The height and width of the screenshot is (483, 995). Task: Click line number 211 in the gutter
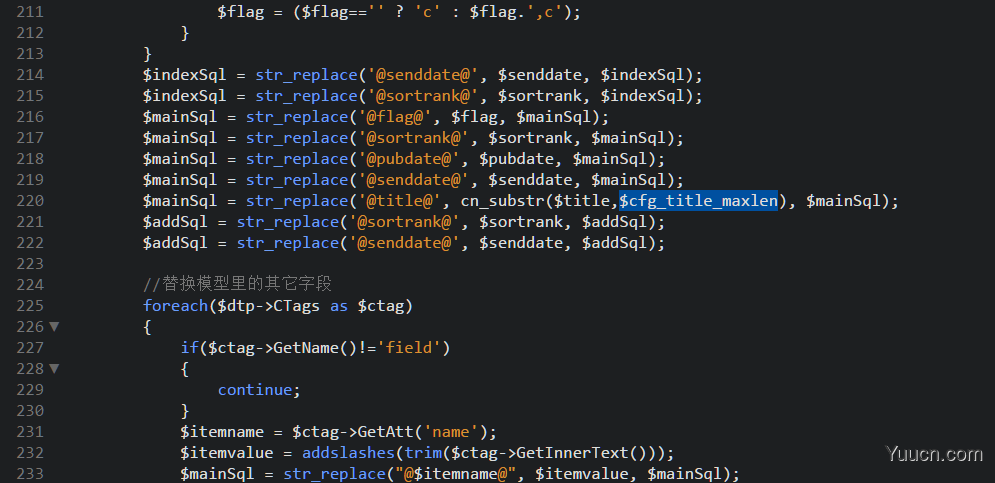click(x=30, y=12)
